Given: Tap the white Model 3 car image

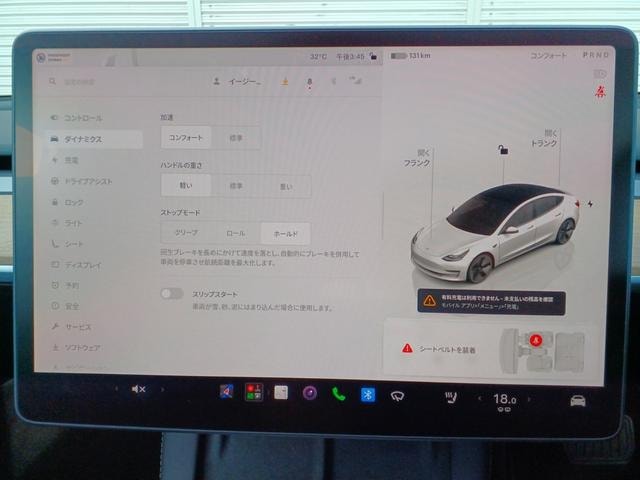Looking at the screenshot, I should pos(495,233).
